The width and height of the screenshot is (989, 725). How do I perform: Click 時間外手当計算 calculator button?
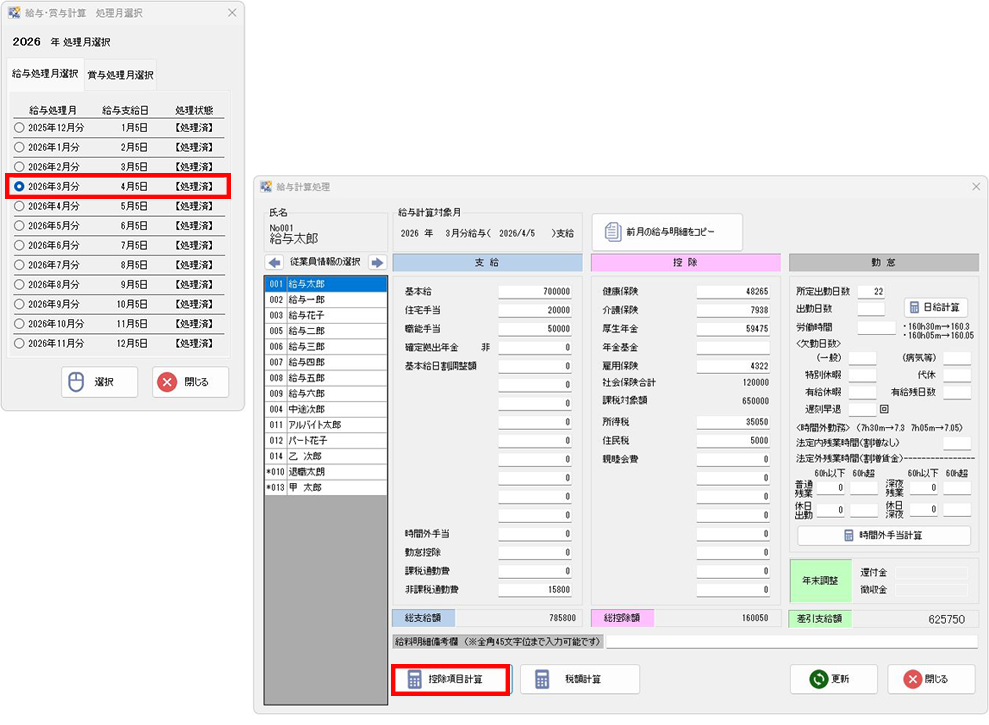coord(884,535)
